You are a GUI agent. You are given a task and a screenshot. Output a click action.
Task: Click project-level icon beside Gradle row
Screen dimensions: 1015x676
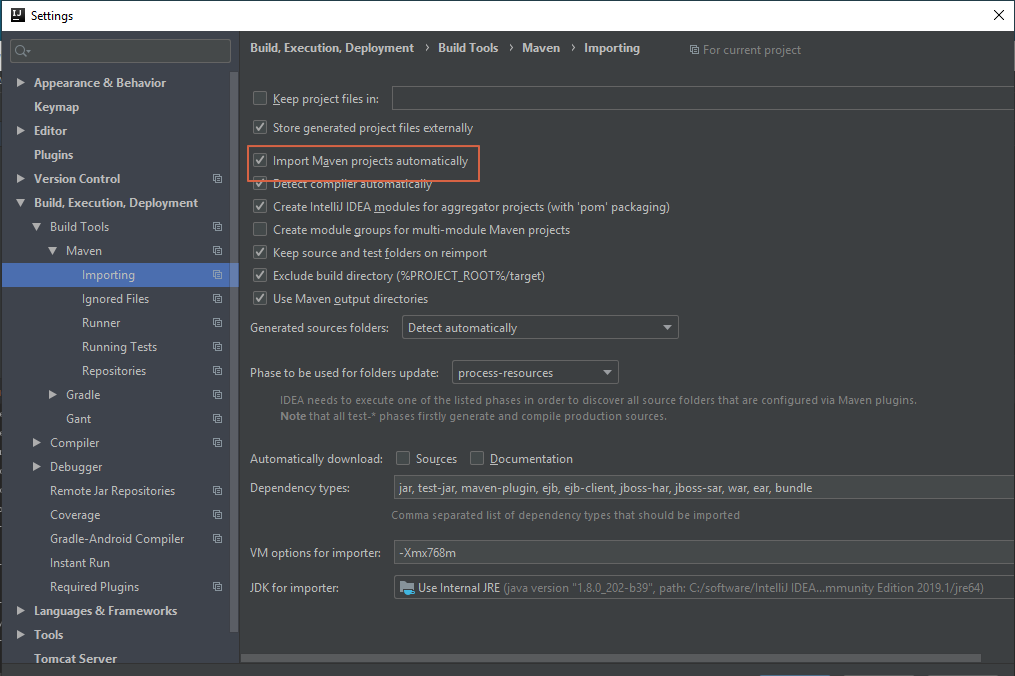click(x=218, y=394)
